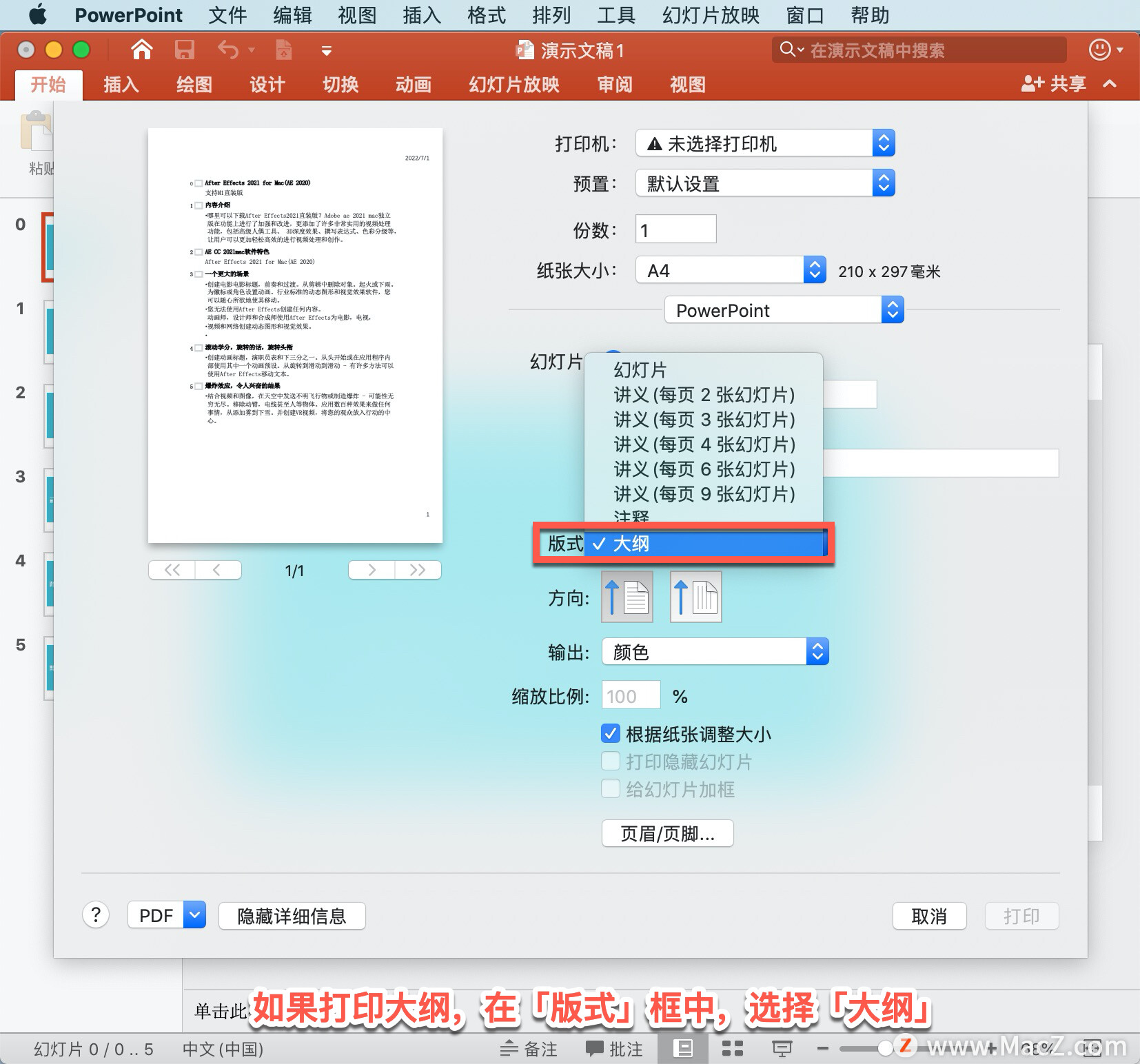
Task: Click the Header/Footer button
Action: (x=667, y=833)
